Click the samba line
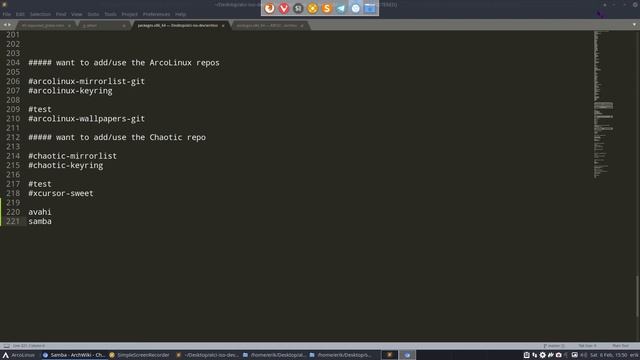640x360 pixels. click(40, 221)
